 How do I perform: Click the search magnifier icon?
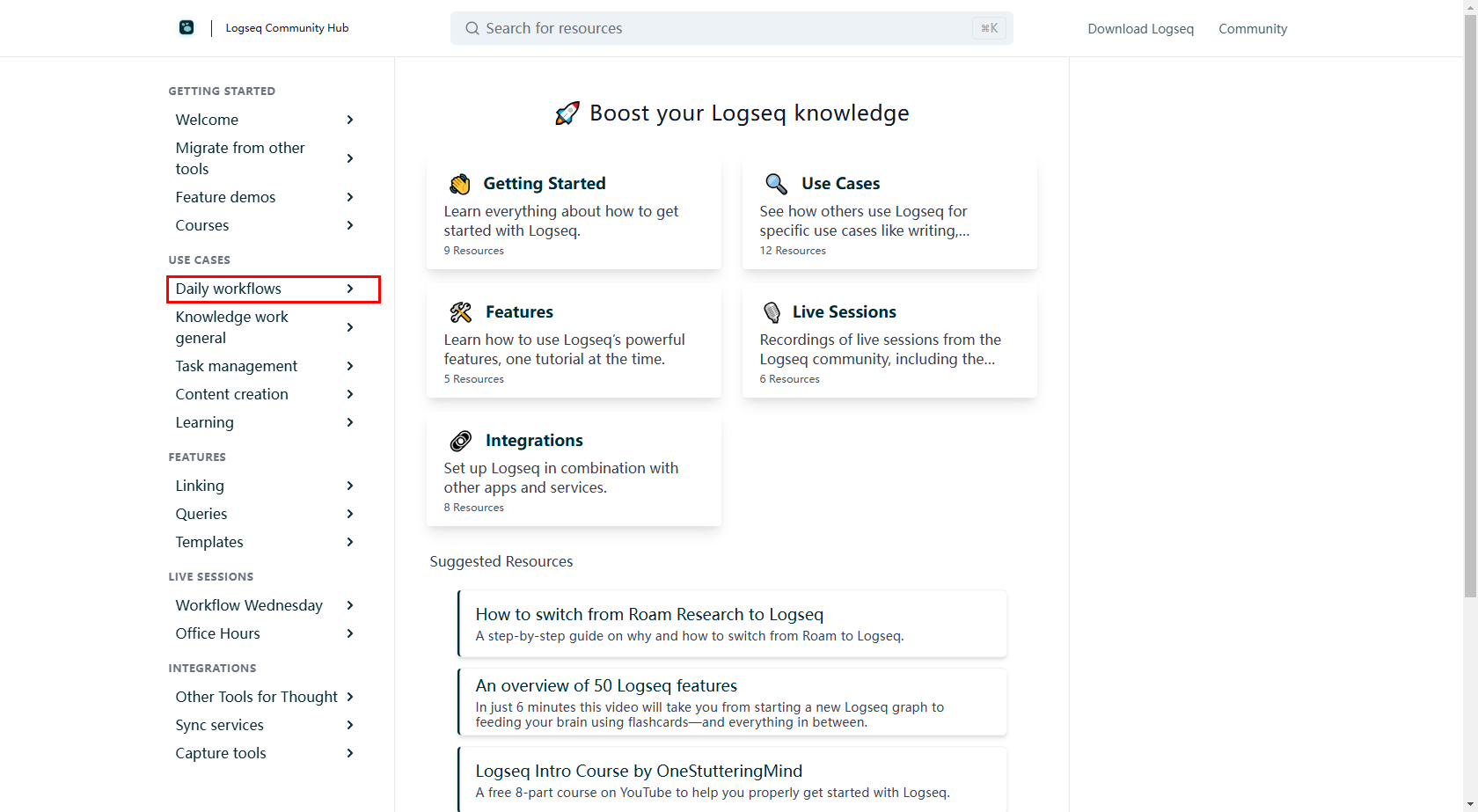click(472, 28)
